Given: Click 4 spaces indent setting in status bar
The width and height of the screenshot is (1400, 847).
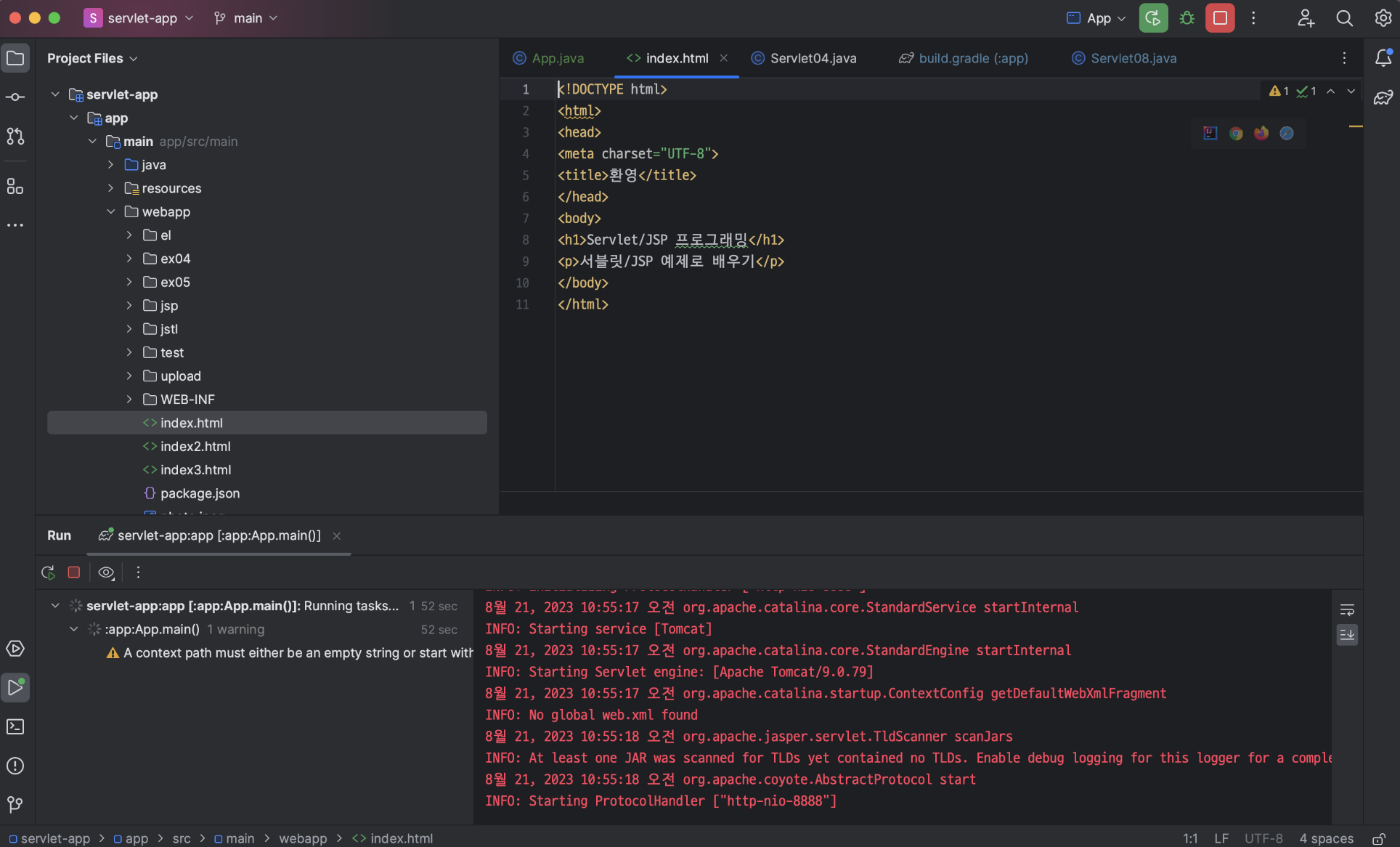Looking at the screenshot, I should (1326, 838).
